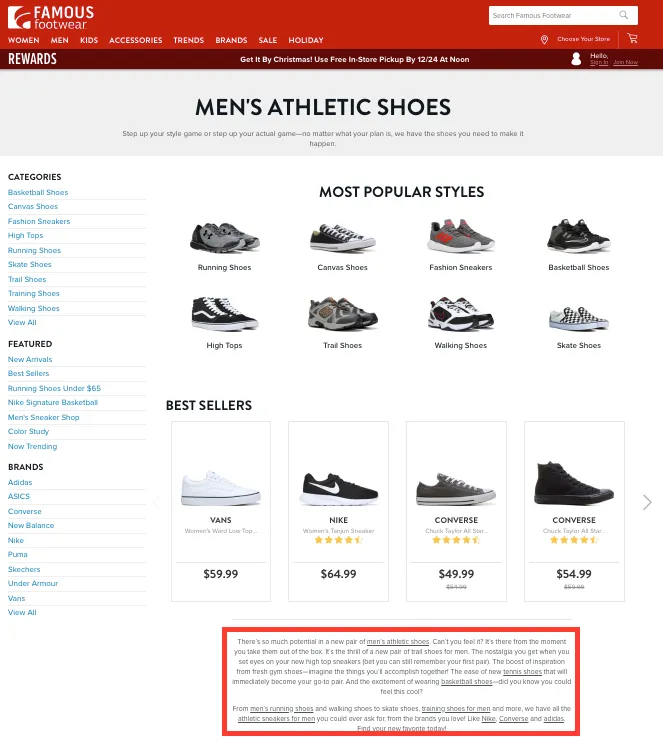Click the store location pin icon
This screenshot has width=663, height=745.
coord(545,39)
